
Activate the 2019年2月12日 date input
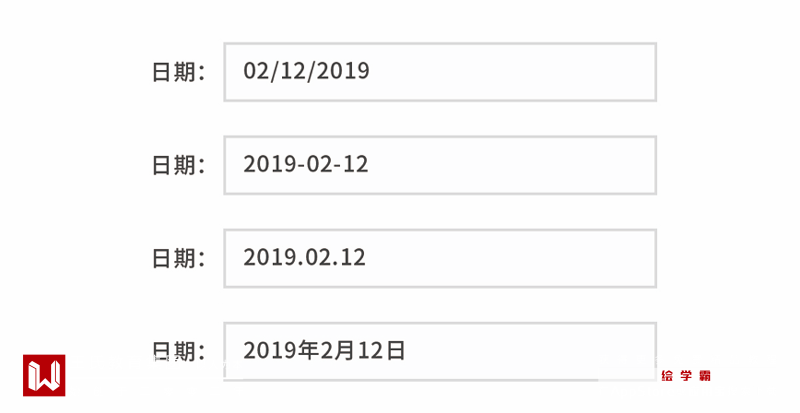click(439, 350)
